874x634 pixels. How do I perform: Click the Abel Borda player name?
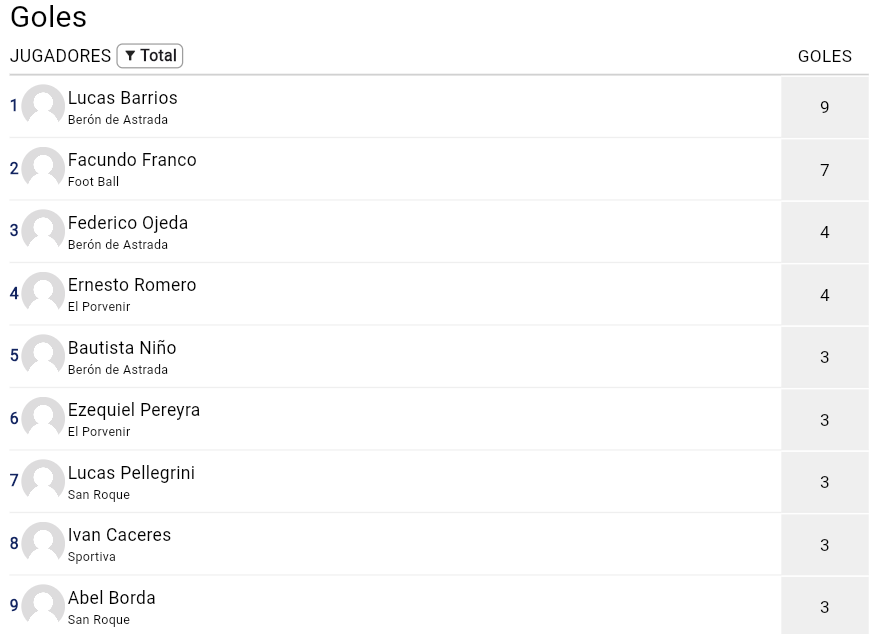(111, 598)
